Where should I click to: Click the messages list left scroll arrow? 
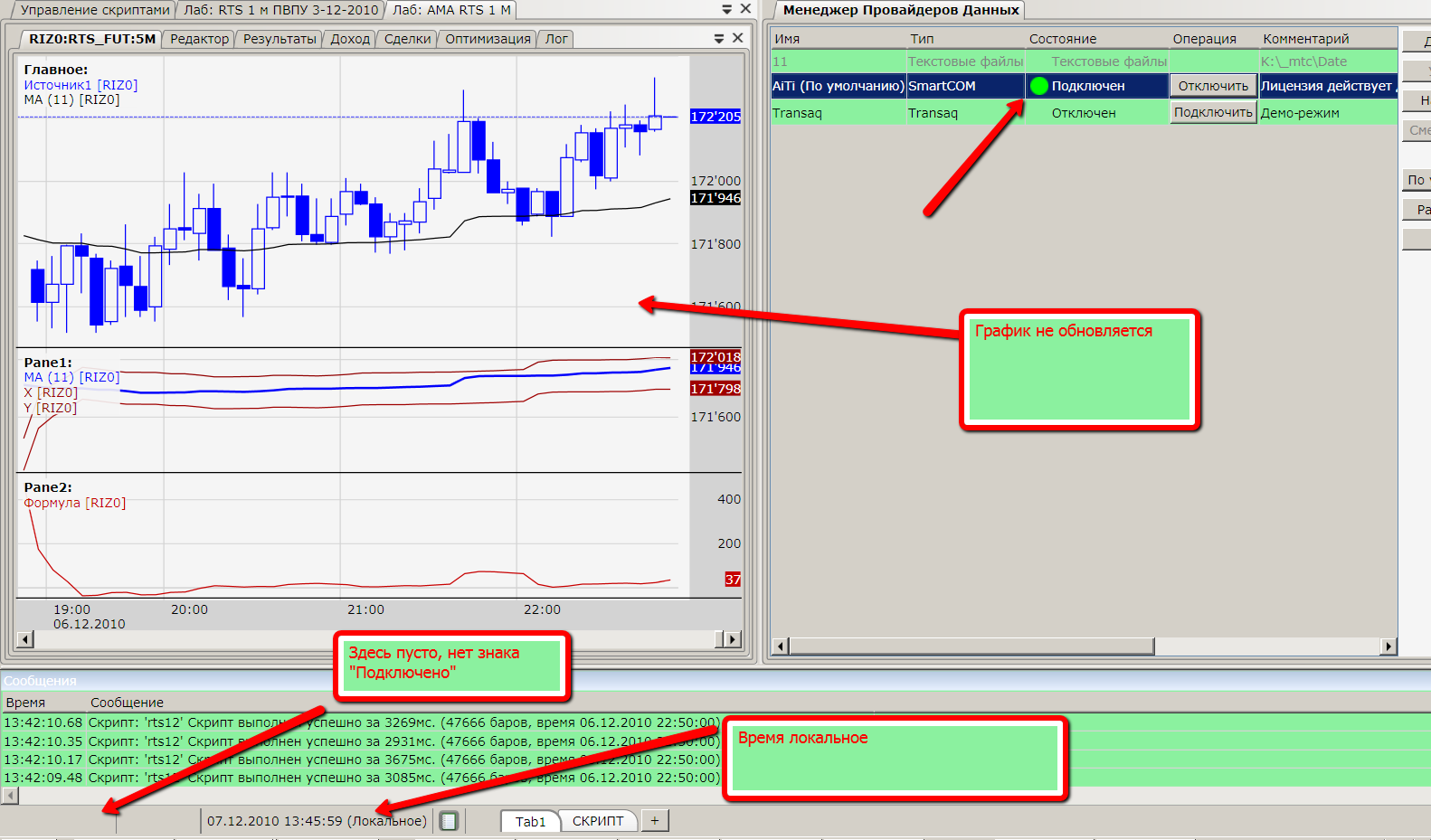[x=10, y=796]
